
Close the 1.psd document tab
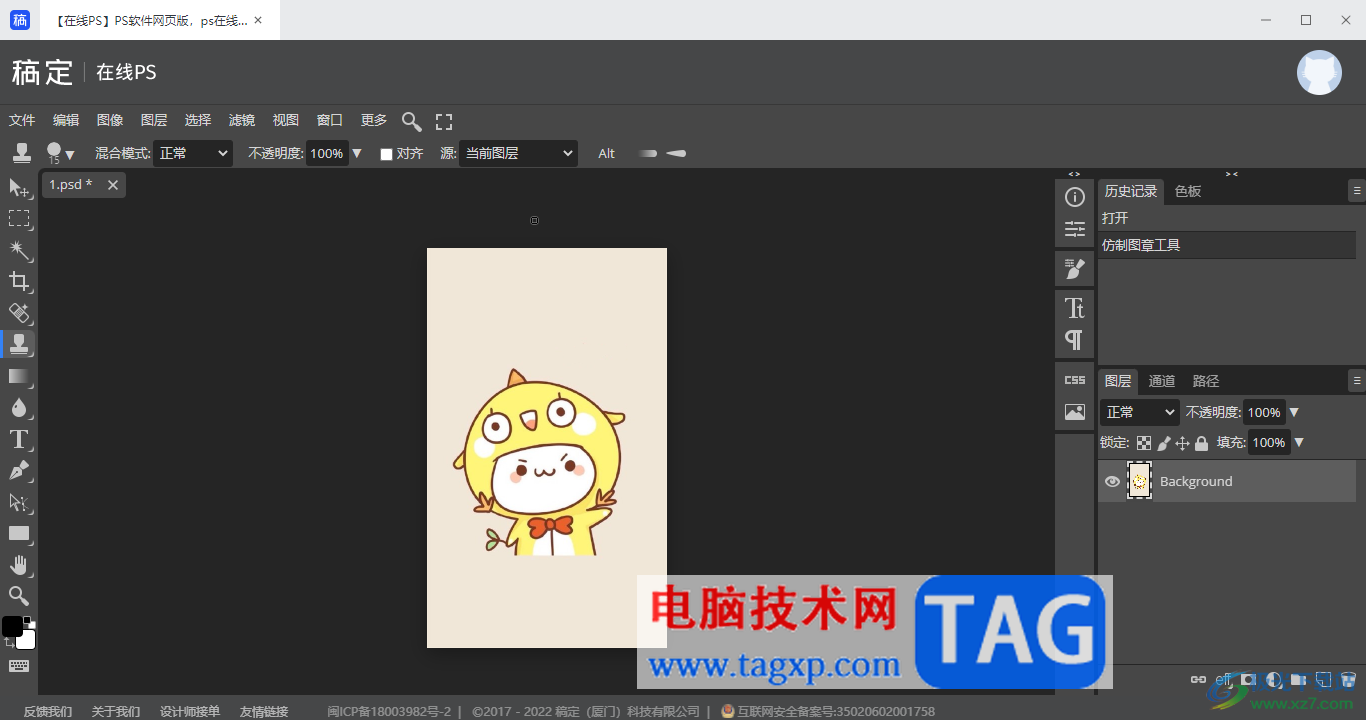coord(113,185)
